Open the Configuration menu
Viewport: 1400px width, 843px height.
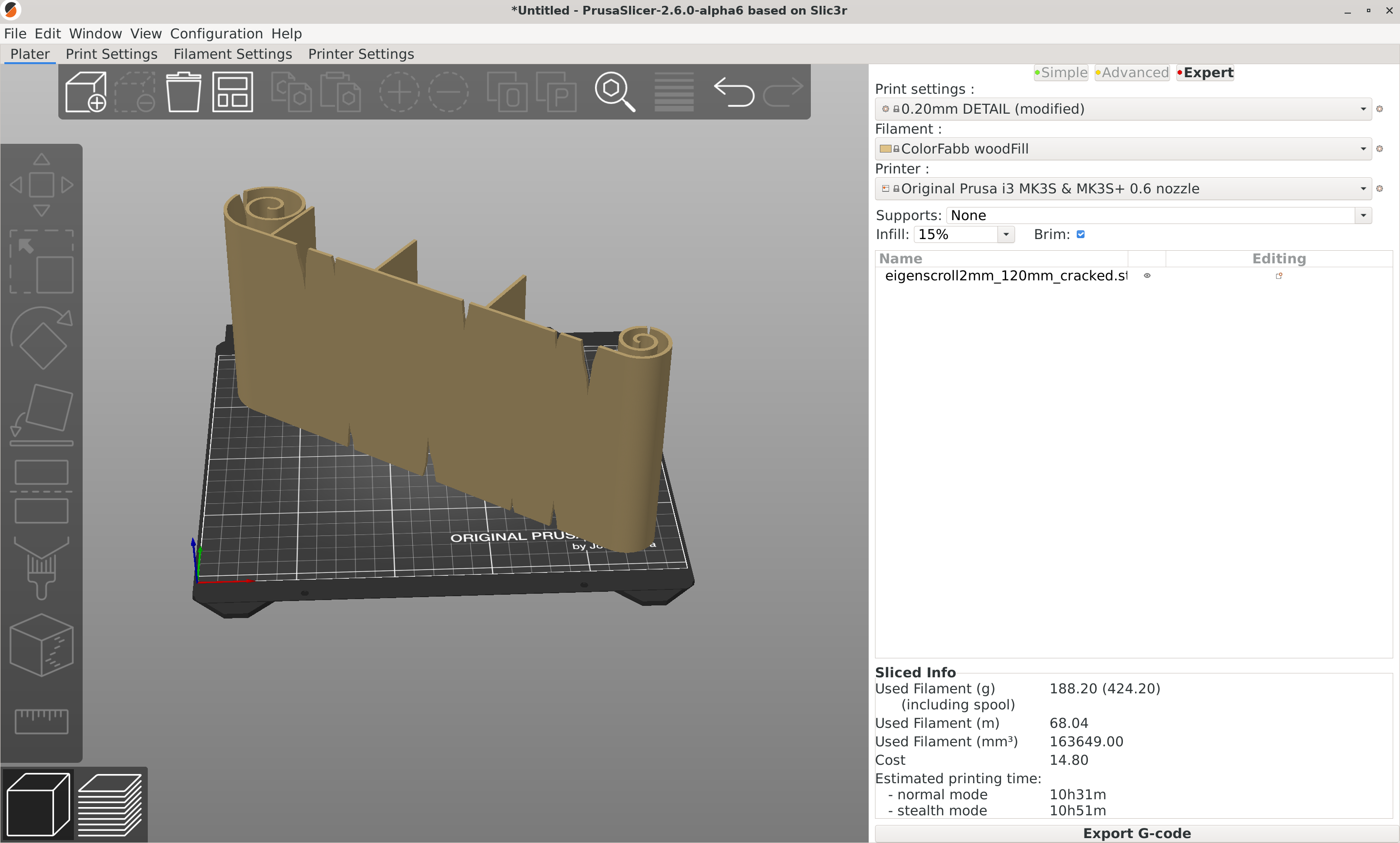tap(216, 34)
